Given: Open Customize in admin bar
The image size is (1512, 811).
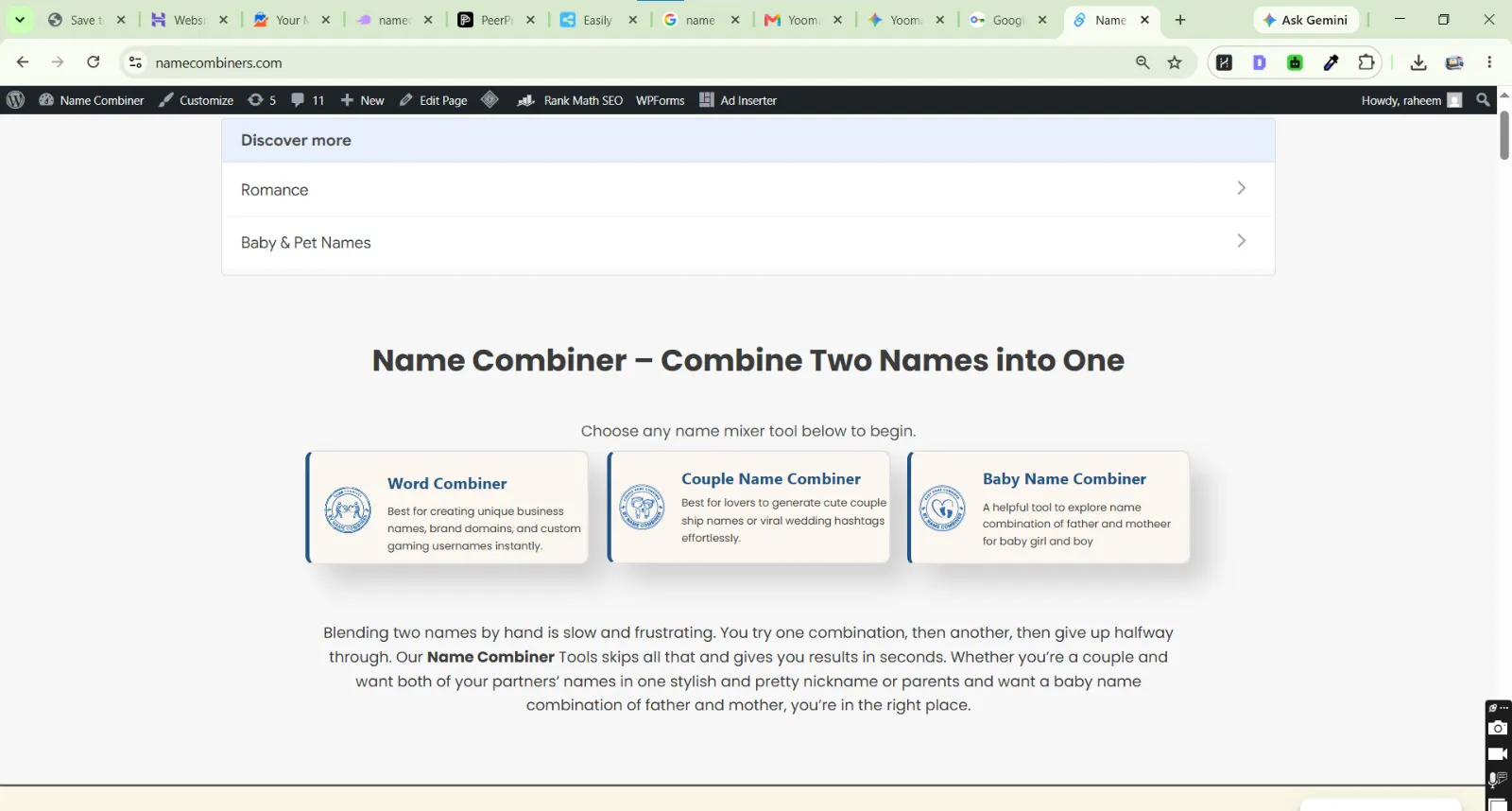Looking at the screenshot, I should [196, 100].
